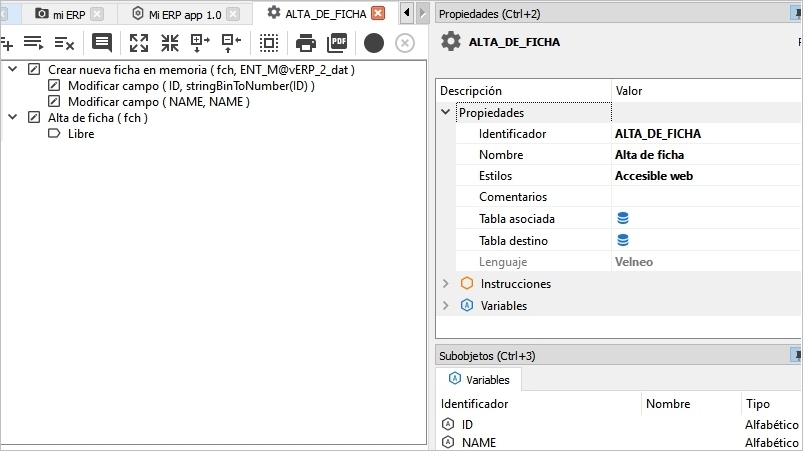Toggle checkbox of Modificar campo ID line

55,86
